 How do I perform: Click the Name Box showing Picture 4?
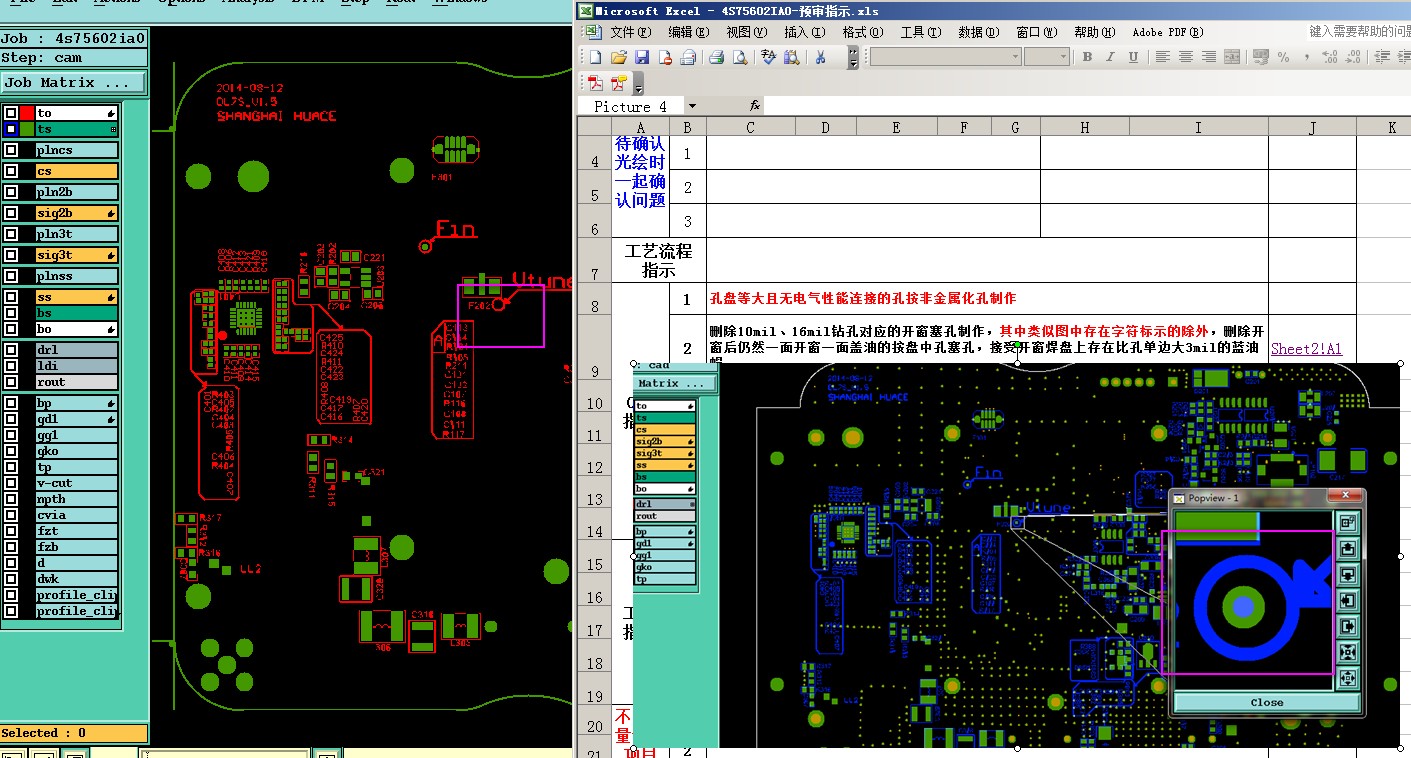pos(631,105)
